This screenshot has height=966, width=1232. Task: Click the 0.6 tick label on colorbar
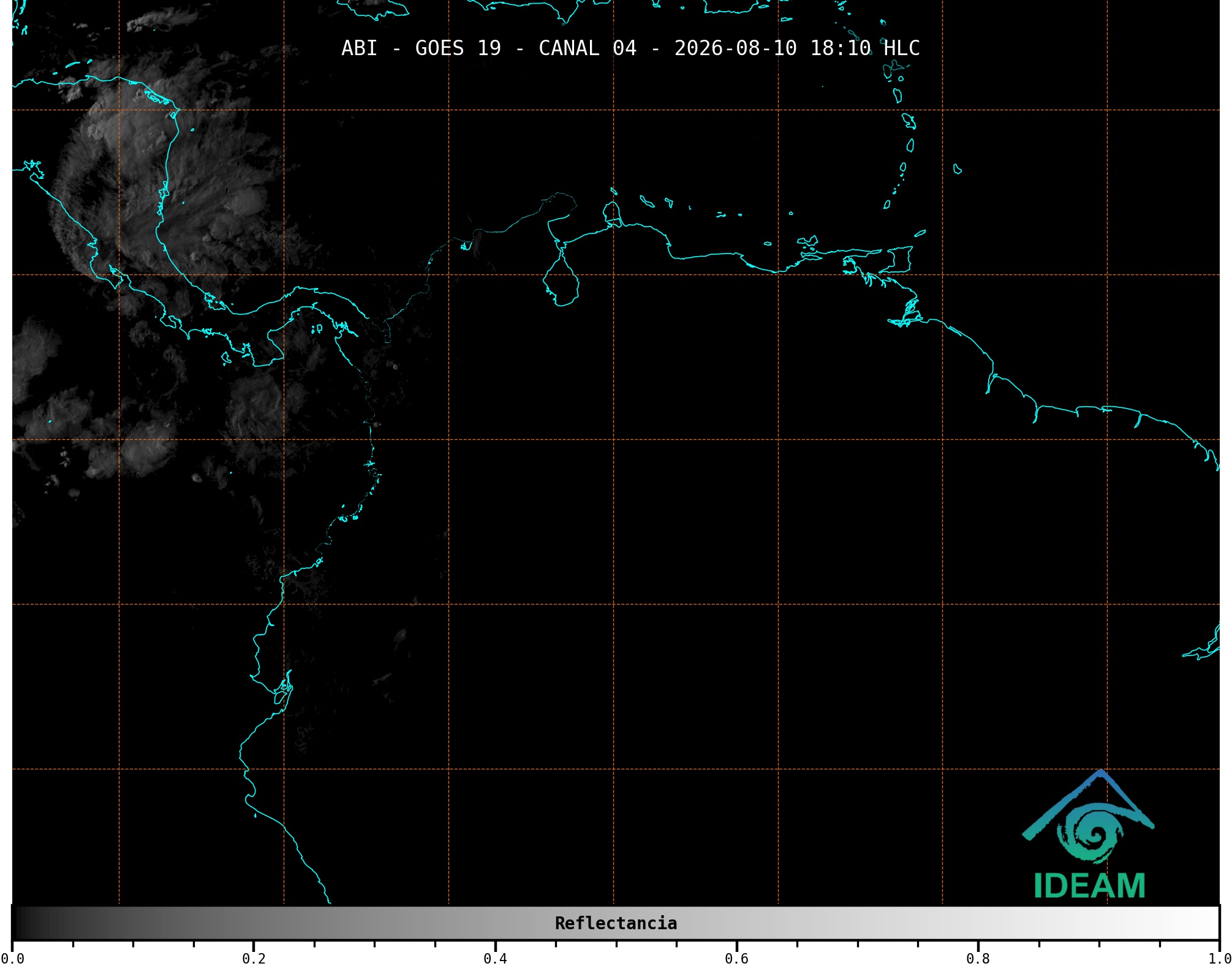click(736, 959)
